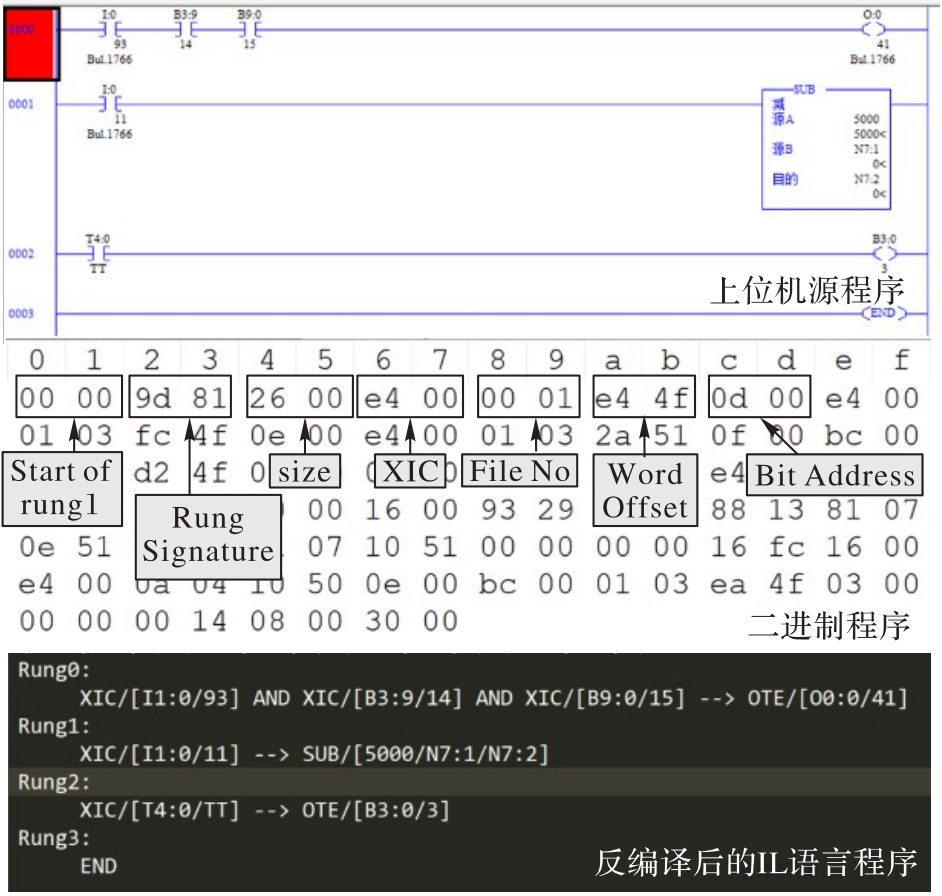Click the red rung 0000 marker
942x896 pixels.
click(31, 44)
